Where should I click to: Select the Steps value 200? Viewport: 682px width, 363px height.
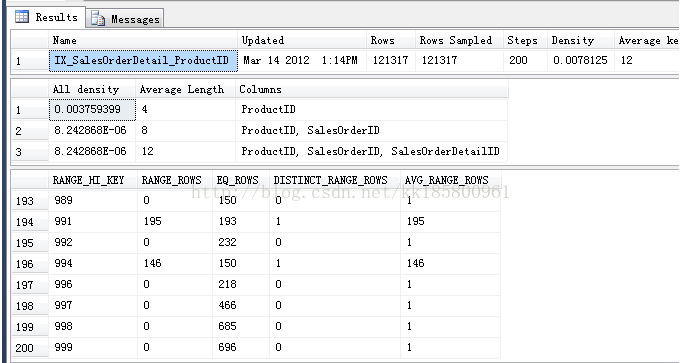[525, 60]
